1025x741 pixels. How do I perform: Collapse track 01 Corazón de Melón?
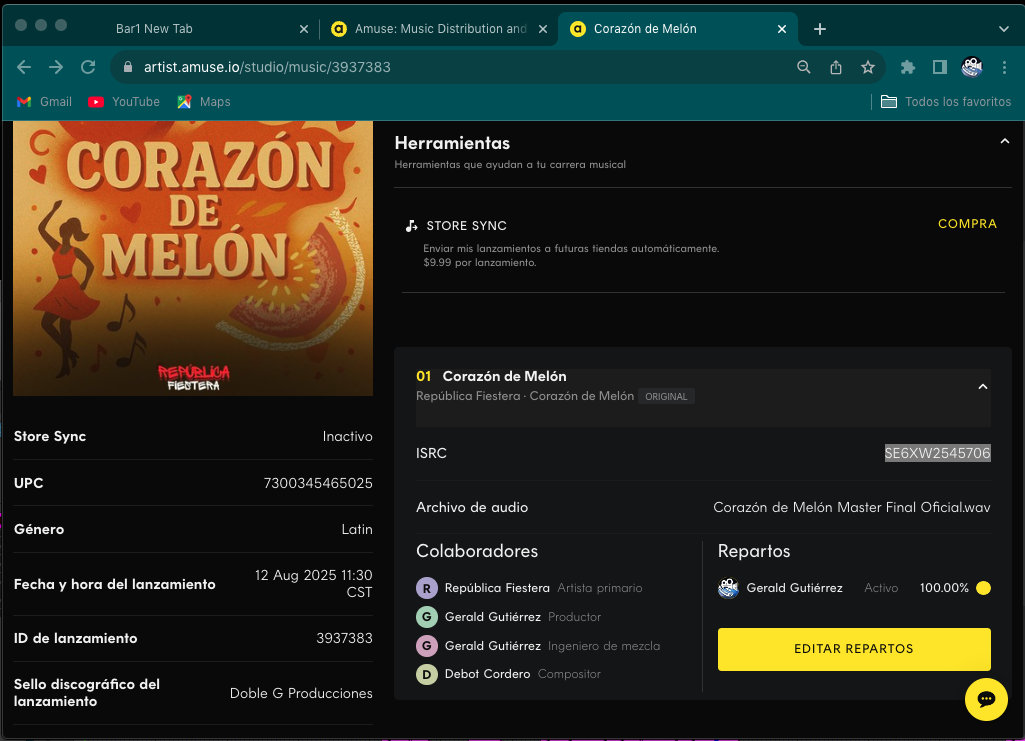983,387
